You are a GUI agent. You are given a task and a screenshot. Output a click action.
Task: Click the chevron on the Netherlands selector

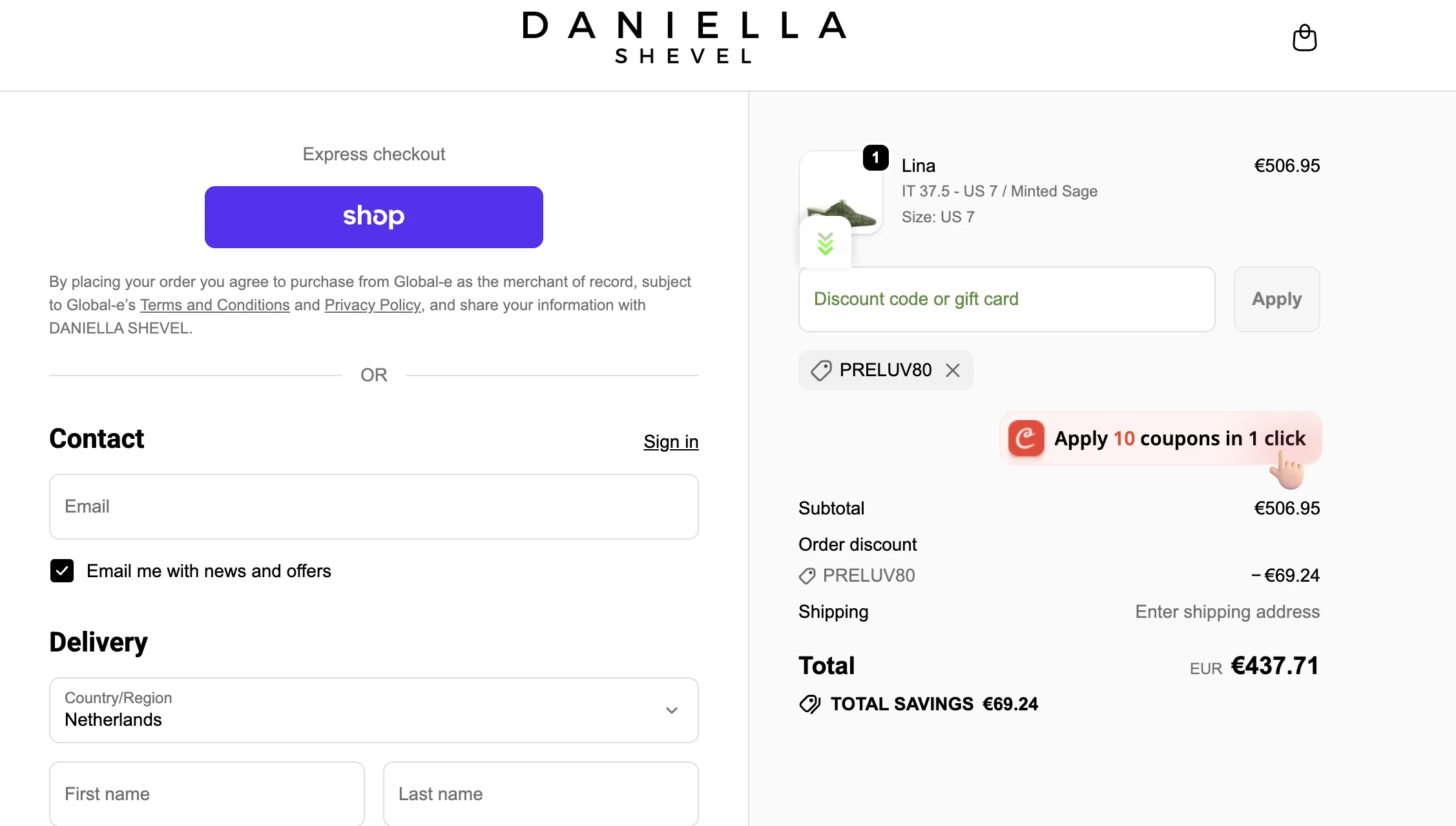pos(672,710)
